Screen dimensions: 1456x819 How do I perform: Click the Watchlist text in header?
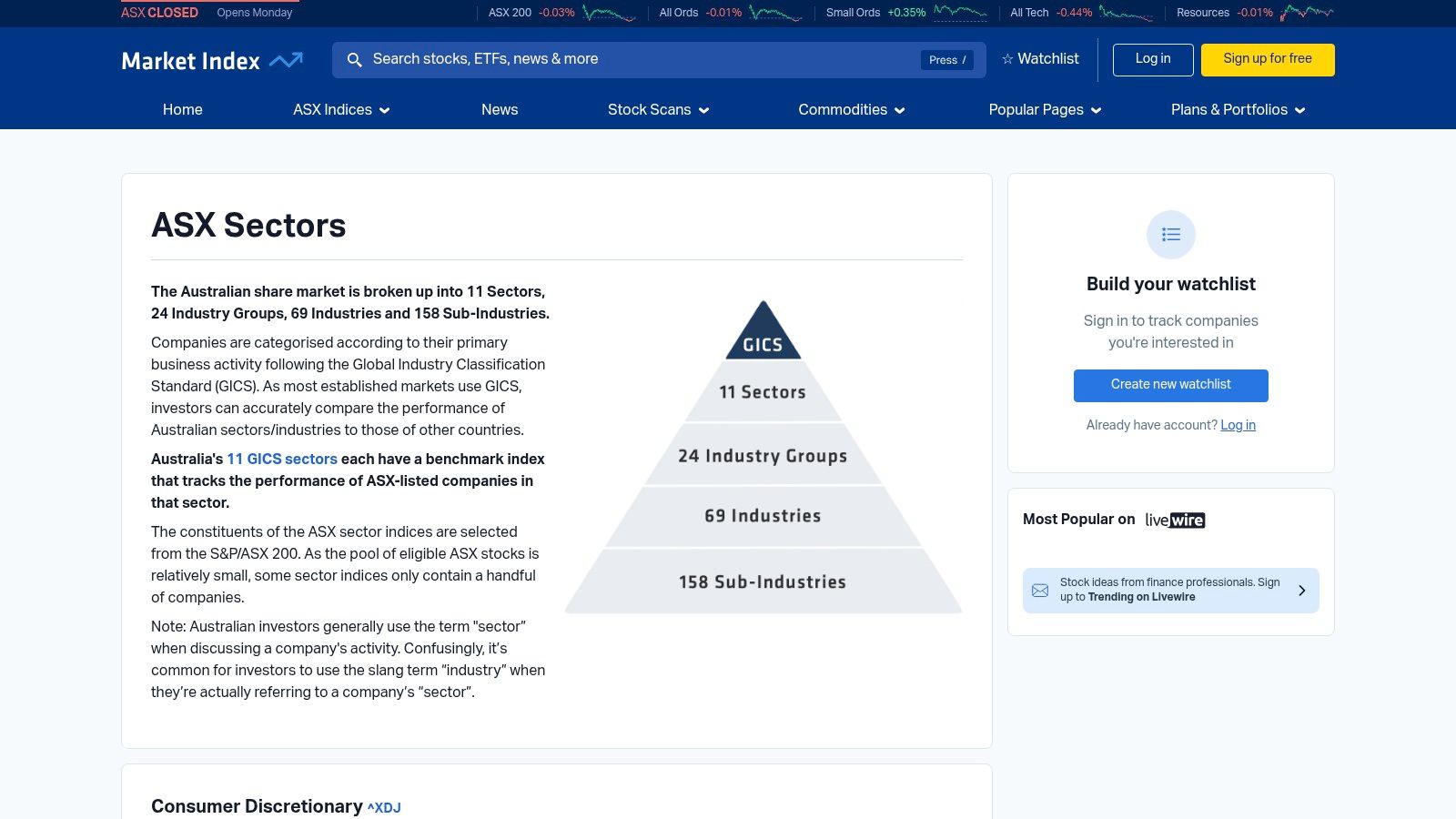(1048, 59)
